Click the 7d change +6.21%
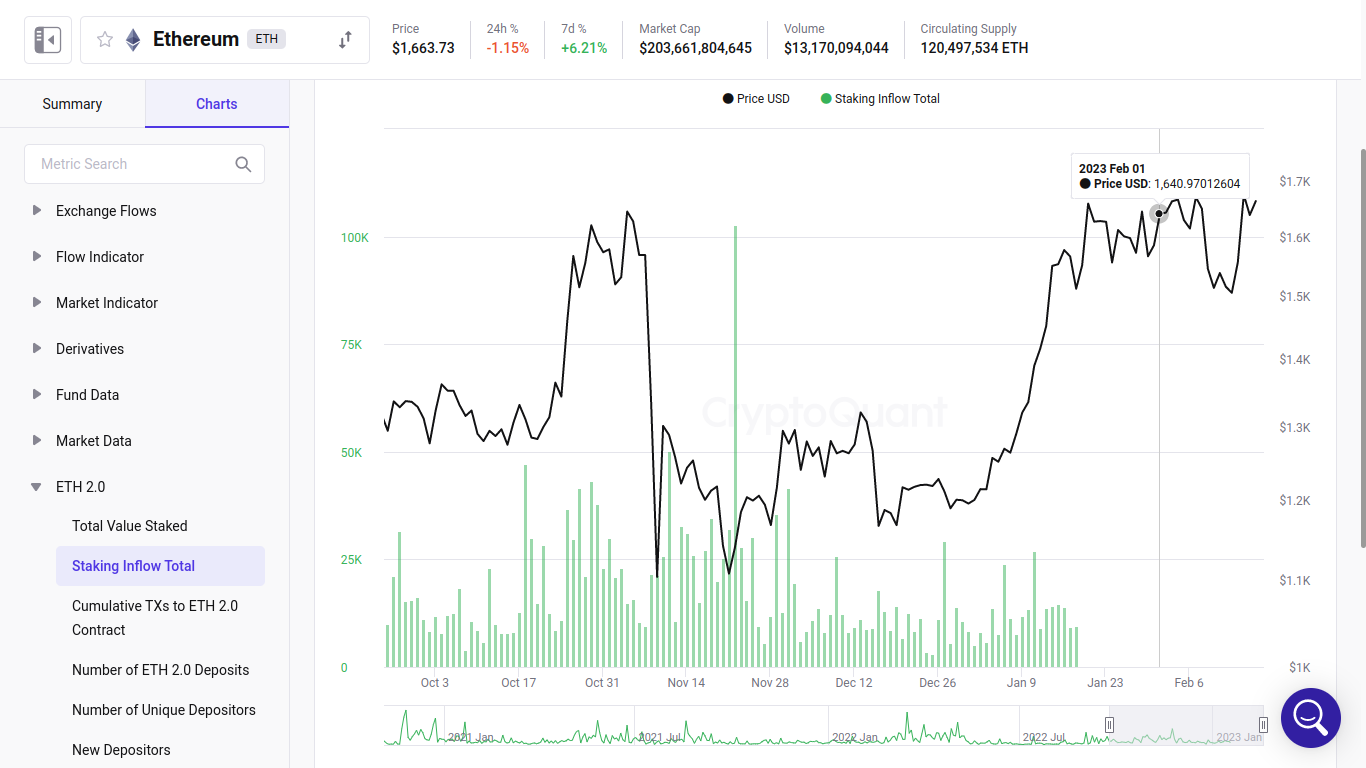This screenshot has height=768, width=1366. click(584, 48)
